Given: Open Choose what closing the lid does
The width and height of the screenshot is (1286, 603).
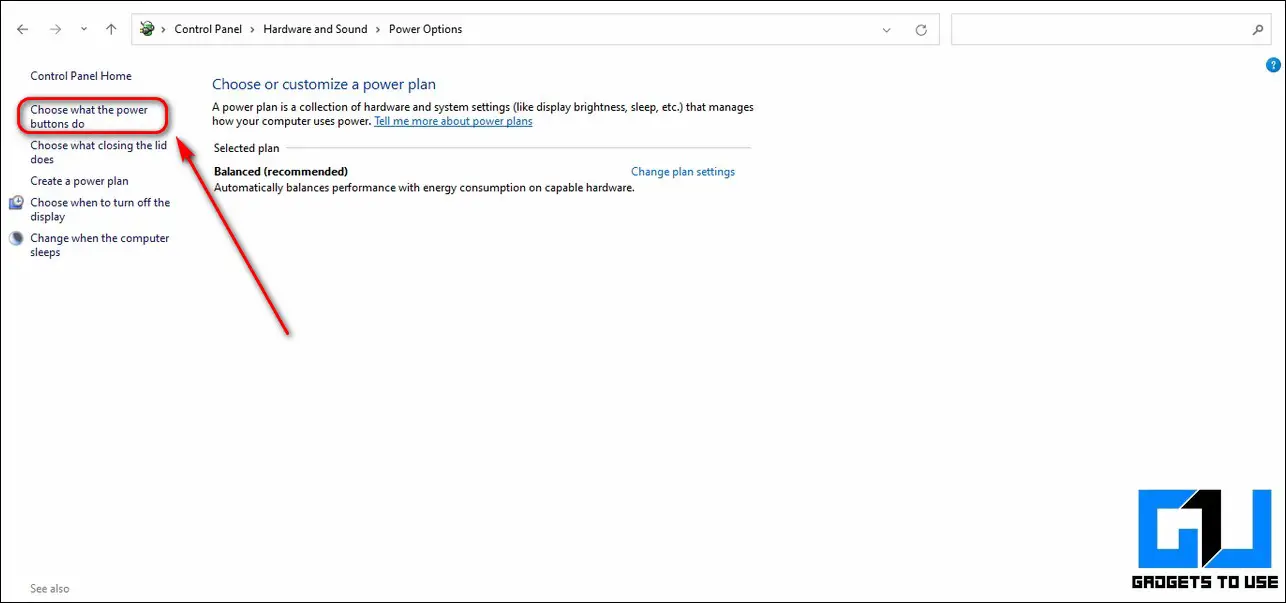Looking at the screenshot, I should [98, 152].
